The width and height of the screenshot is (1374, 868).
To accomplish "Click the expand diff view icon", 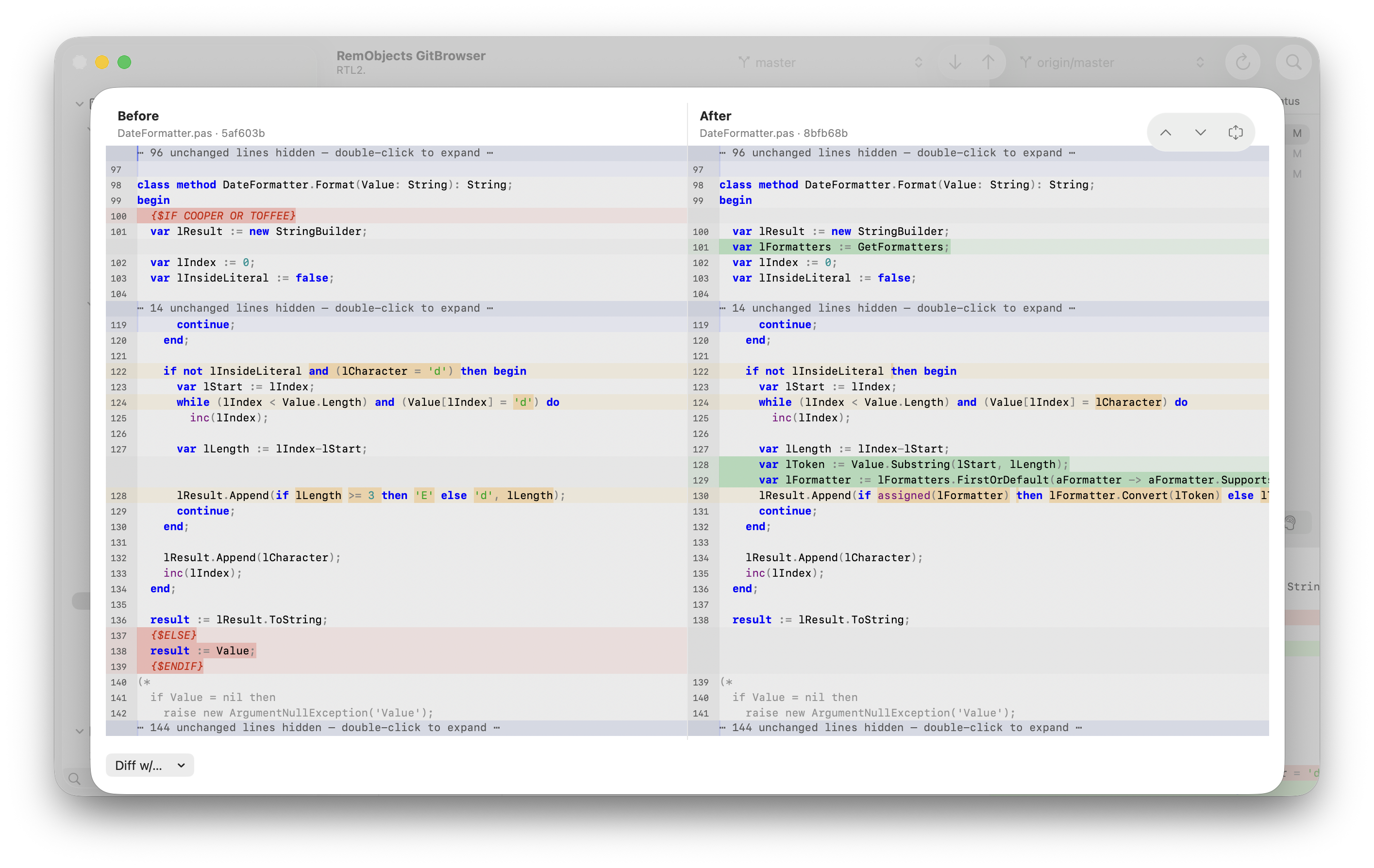I will point(1235,133).
